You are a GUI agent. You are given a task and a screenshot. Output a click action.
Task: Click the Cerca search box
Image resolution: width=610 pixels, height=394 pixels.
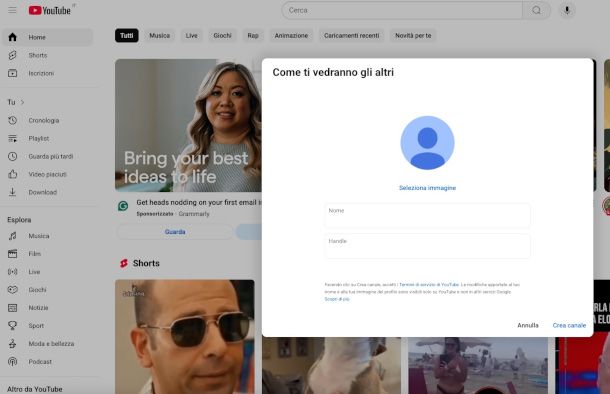(402, 10)
